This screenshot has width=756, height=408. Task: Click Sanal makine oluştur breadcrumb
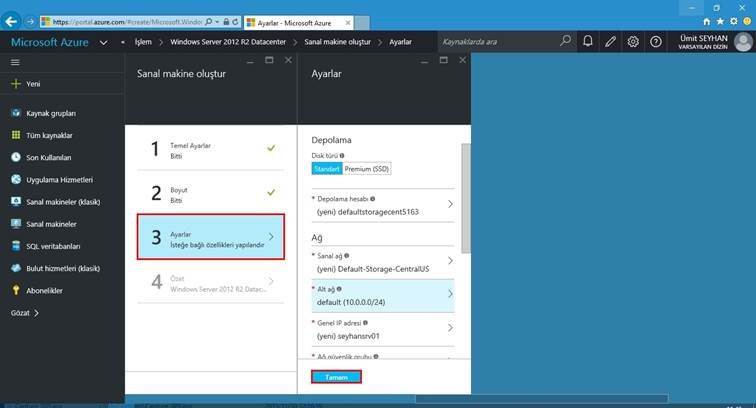point(338,42)
